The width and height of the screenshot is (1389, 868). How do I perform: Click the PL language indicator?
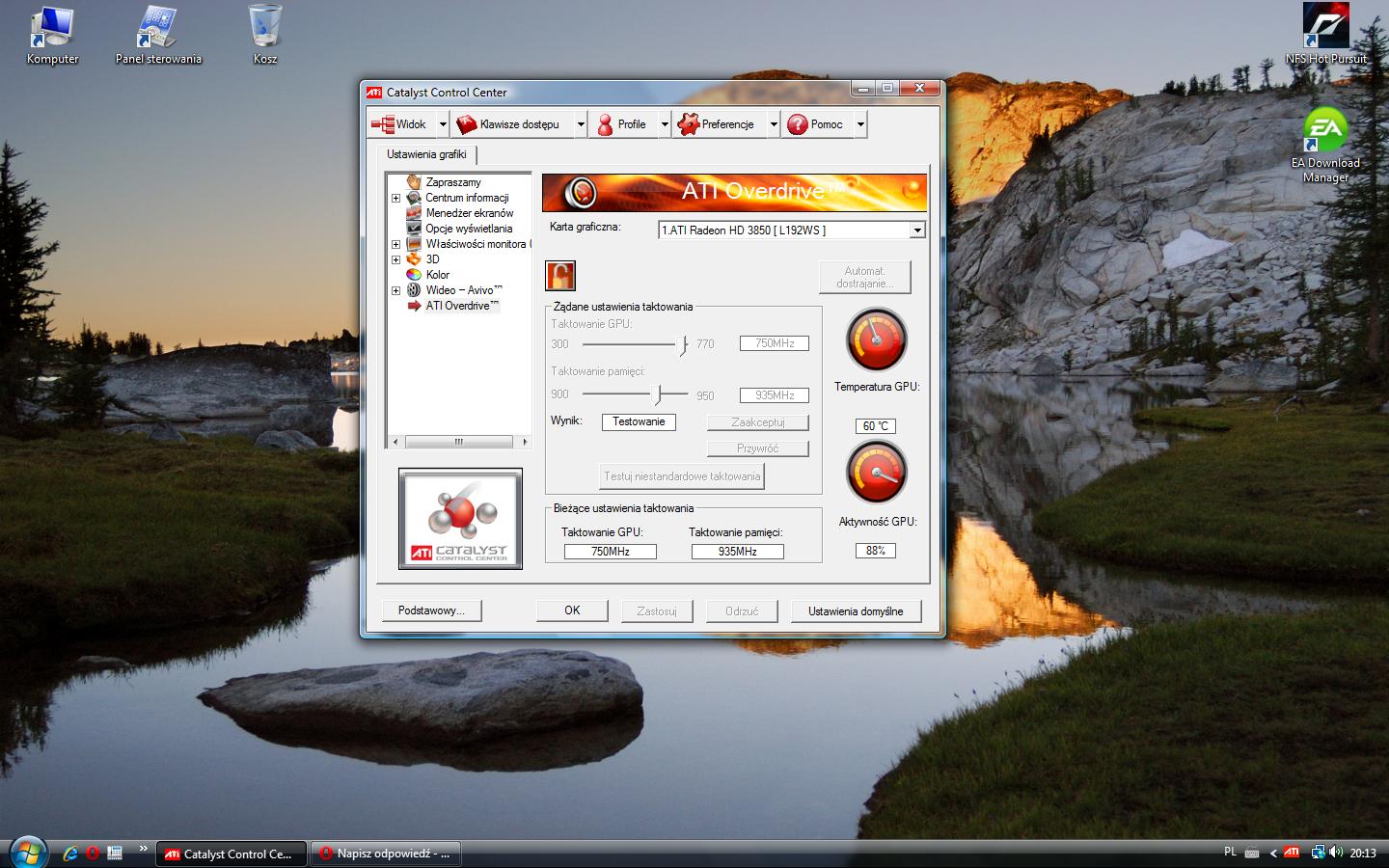click(x=1230, y=853)
